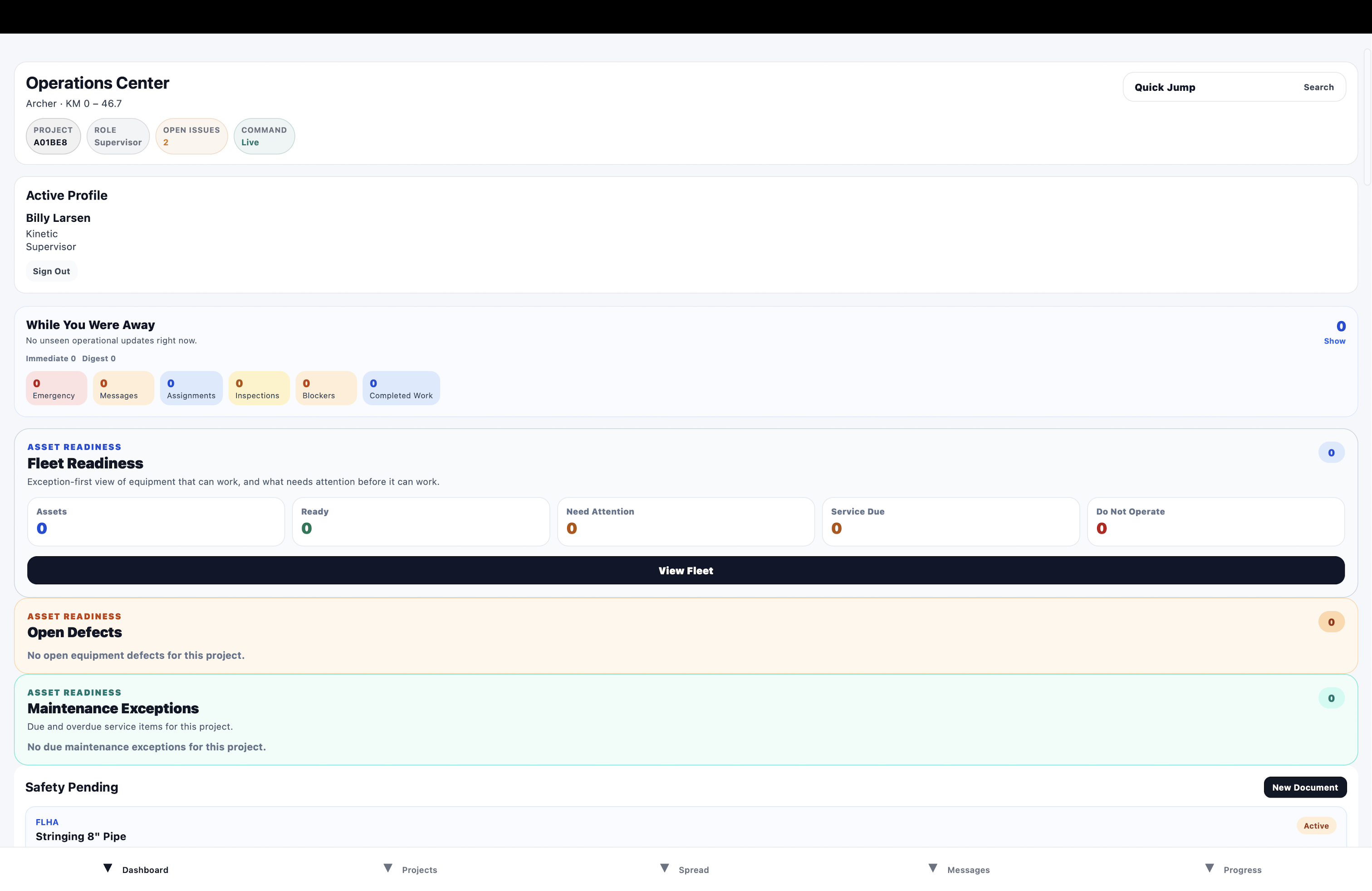
Task: Select the Emergency count chip
Action: tap(57, 388)
